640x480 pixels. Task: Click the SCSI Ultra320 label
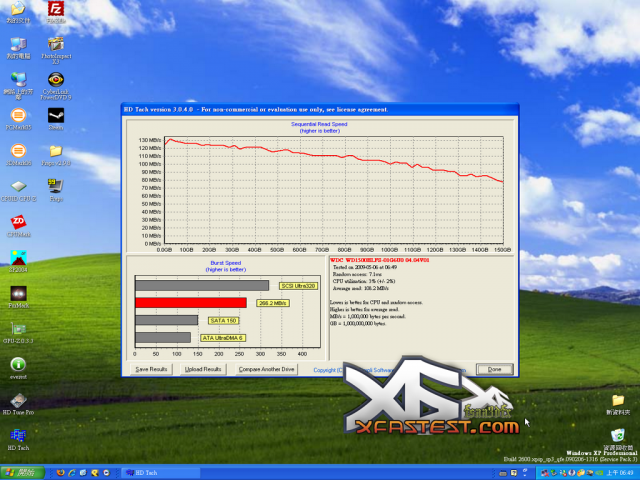point(298,286)
